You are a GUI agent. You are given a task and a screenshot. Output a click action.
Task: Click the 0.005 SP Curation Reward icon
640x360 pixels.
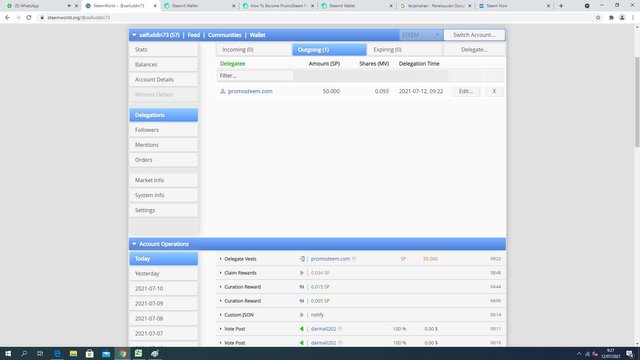(x=302, y=301)
